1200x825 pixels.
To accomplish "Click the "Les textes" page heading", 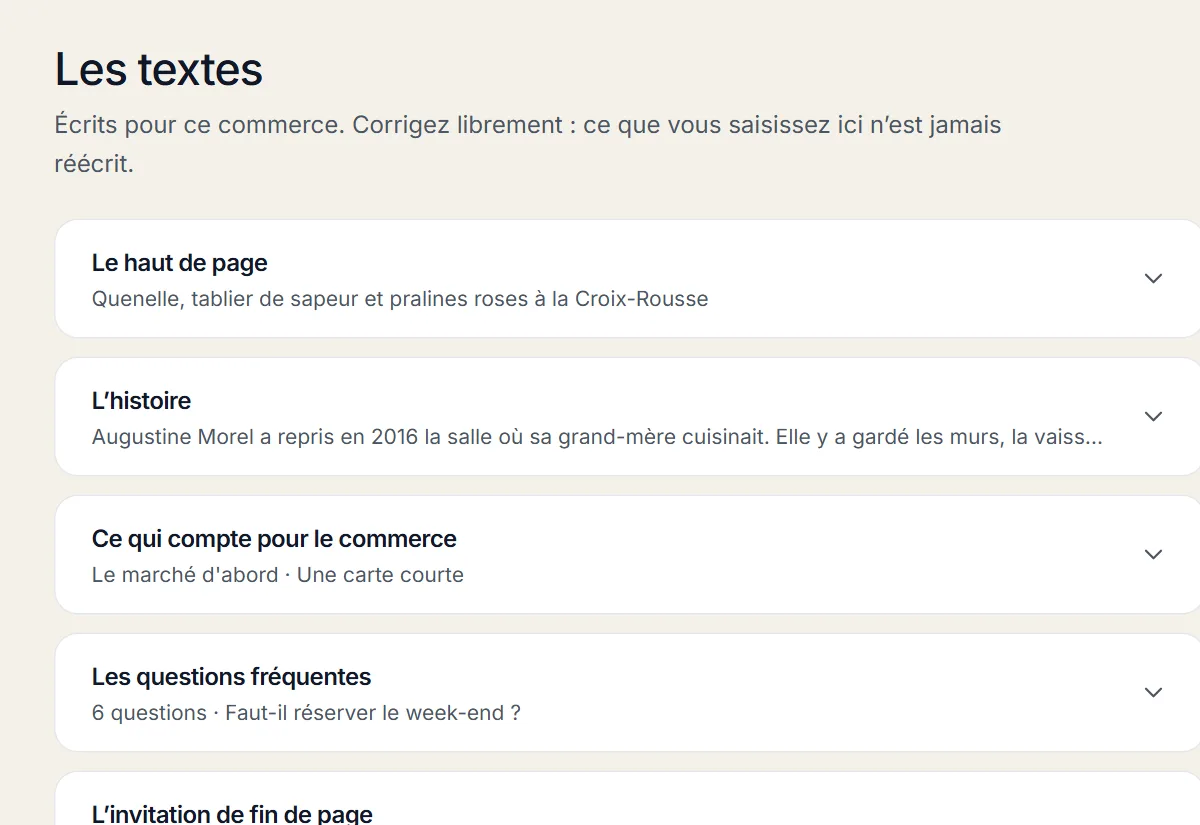I will click(159, 69).
